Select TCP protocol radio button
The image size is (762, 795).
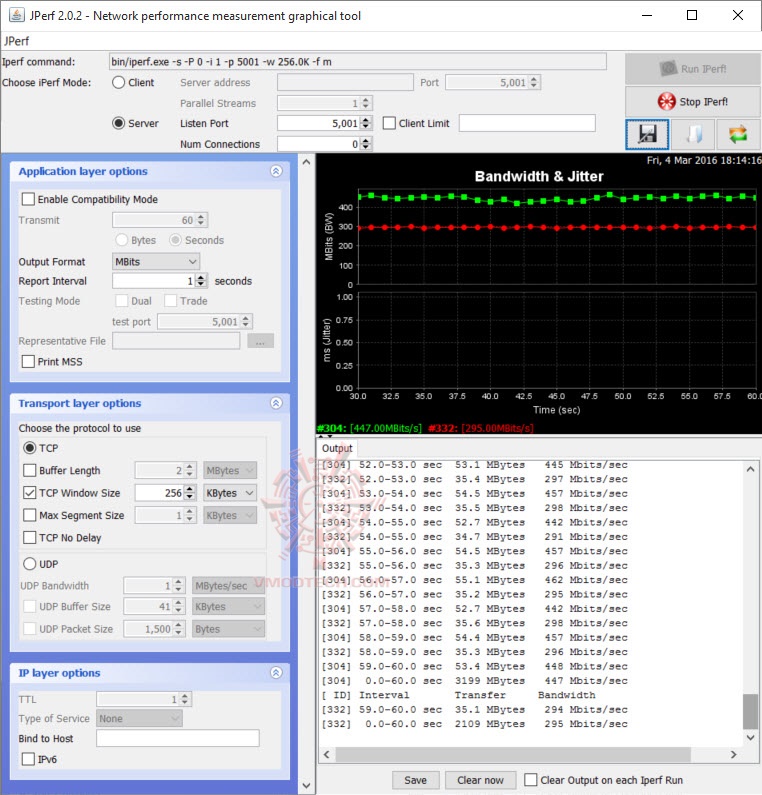(x=29, y=448)
